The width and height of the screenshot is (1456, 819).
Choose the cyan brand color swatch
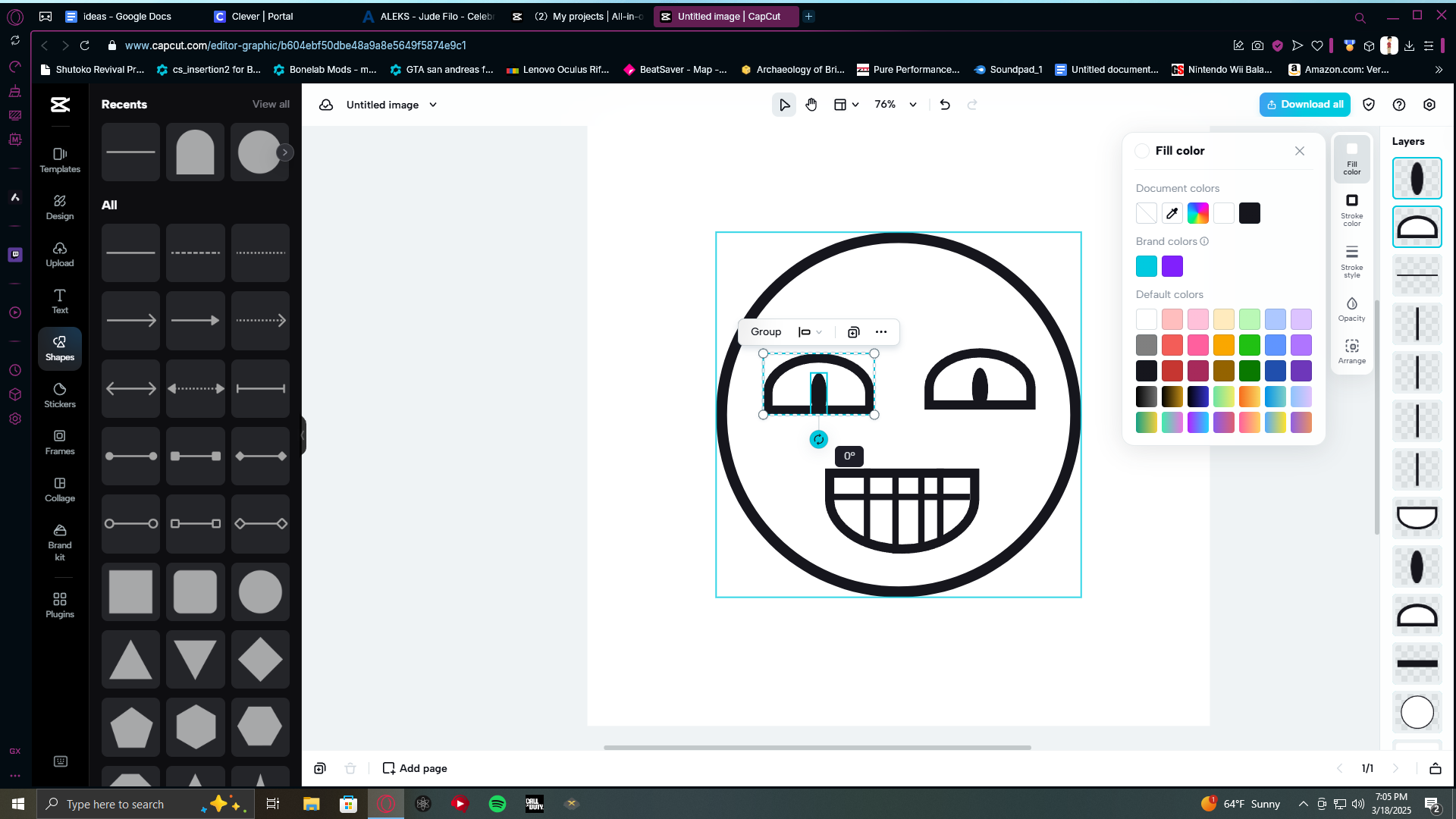point(1147,266)
